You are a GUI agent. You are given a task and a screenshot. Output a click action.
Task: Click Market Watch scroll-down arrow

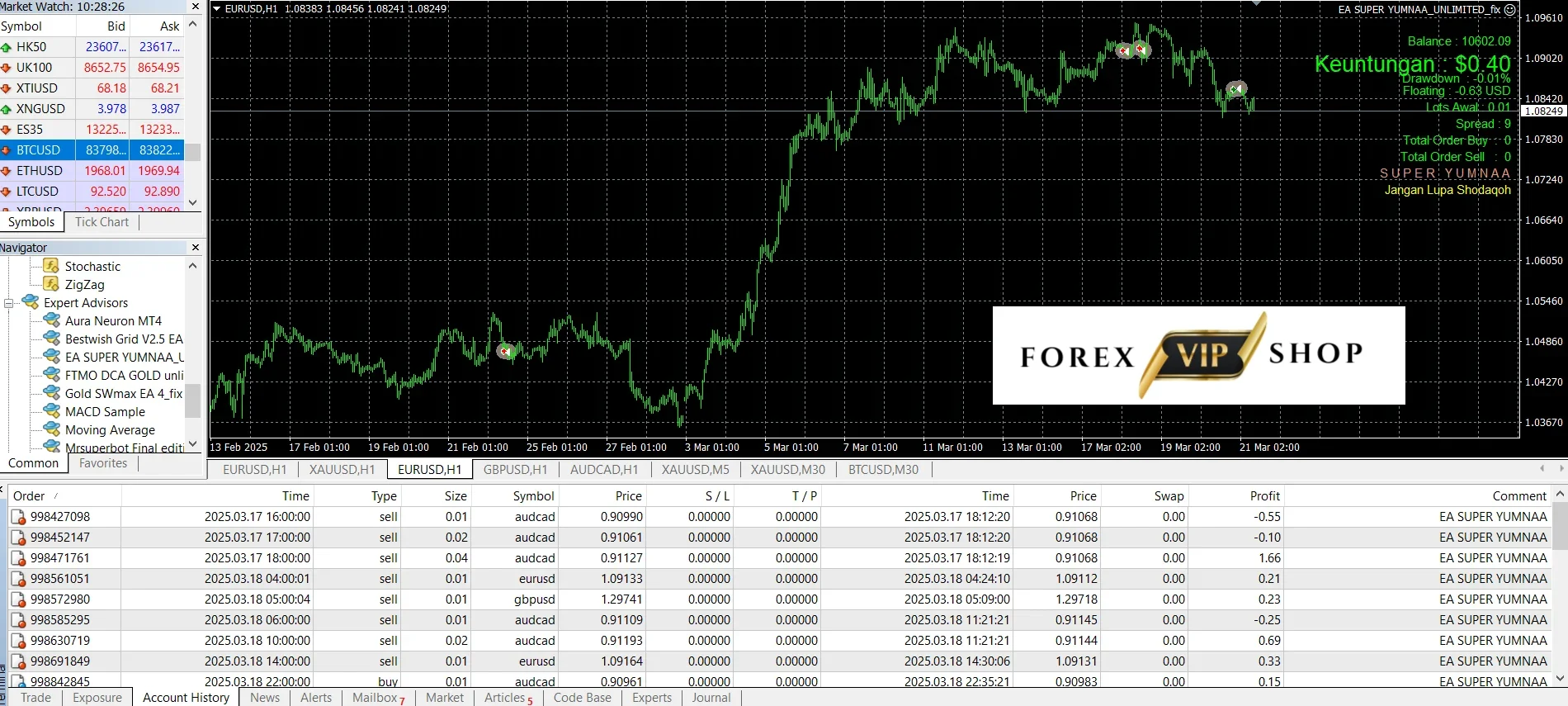click(193, 202)
